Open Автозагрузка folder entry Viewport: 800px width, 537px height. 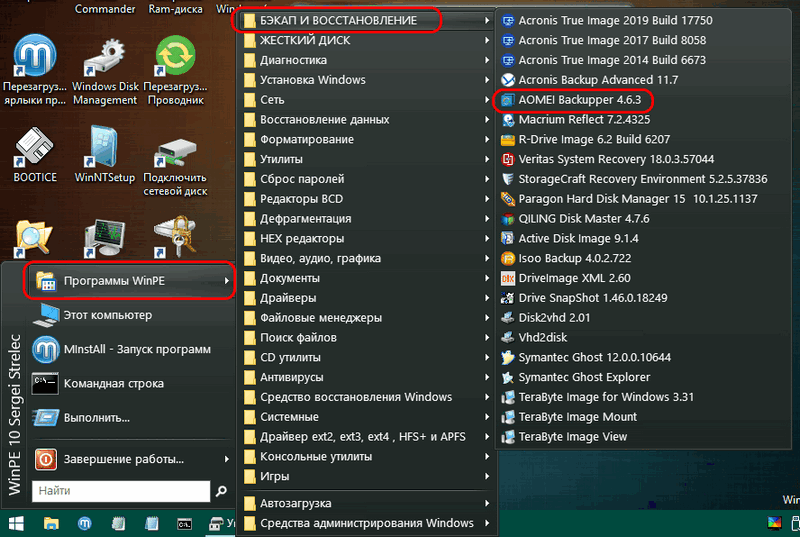(x=366, y=504)
